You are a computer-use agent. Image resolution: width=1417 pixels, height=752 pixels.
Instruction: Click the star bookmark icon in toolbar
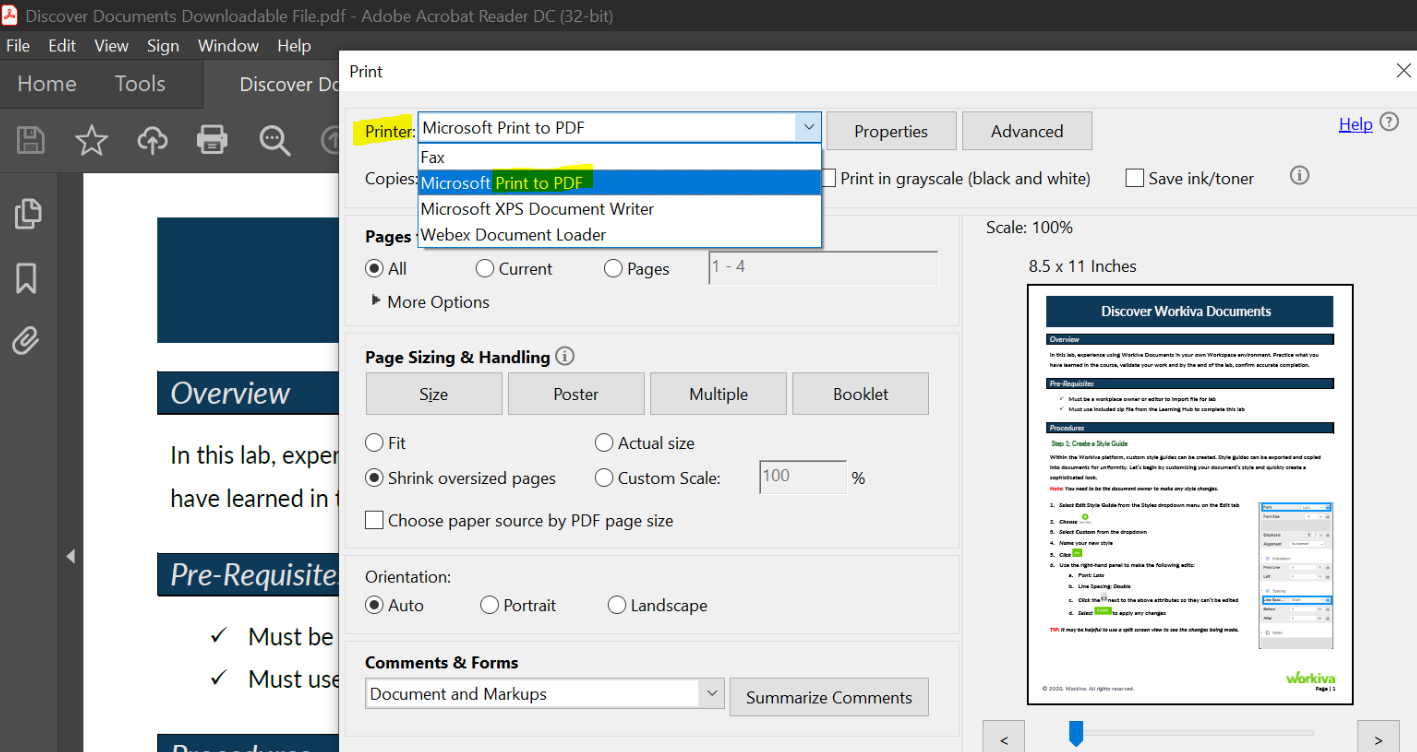click(x=91, y=140)
